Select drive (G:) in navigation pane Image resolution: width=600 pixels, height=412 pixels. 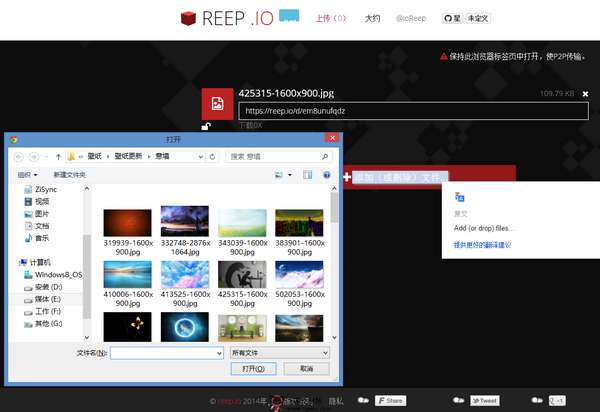tap(43, 324)
